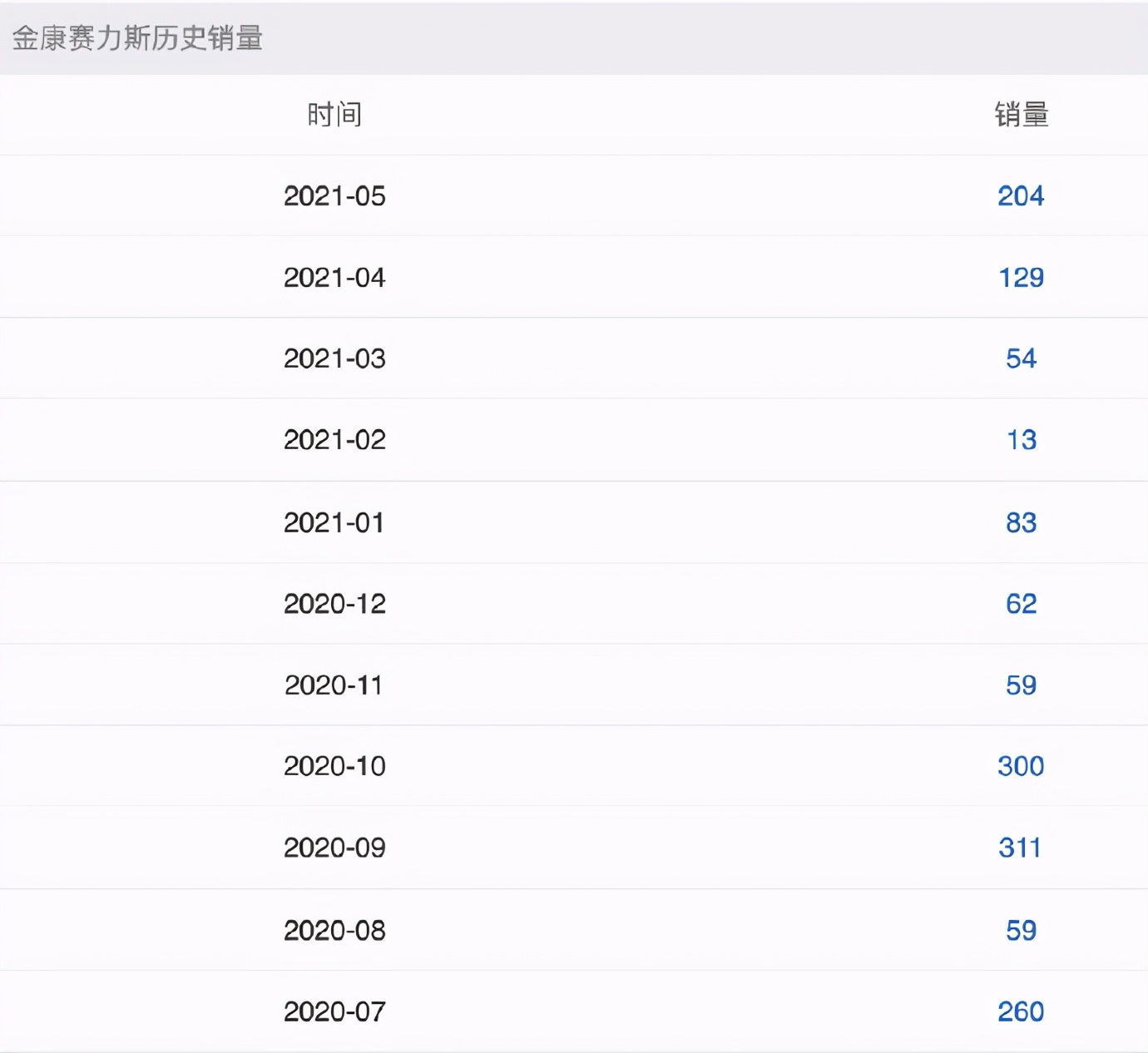
Task: Open the sales value 54
Action: point(1021,358)
